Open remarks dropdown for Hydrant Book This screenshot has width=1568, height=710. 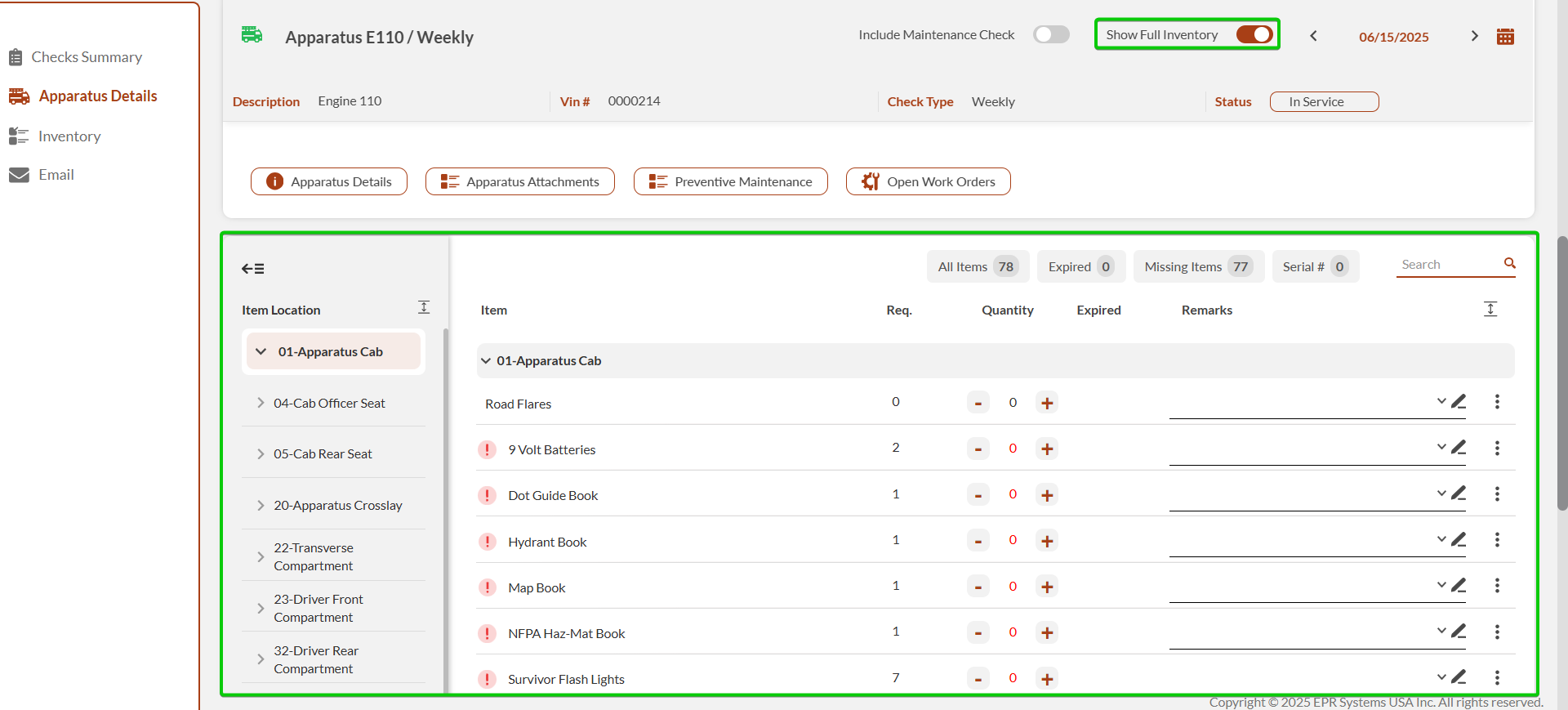click(1441, 539)
